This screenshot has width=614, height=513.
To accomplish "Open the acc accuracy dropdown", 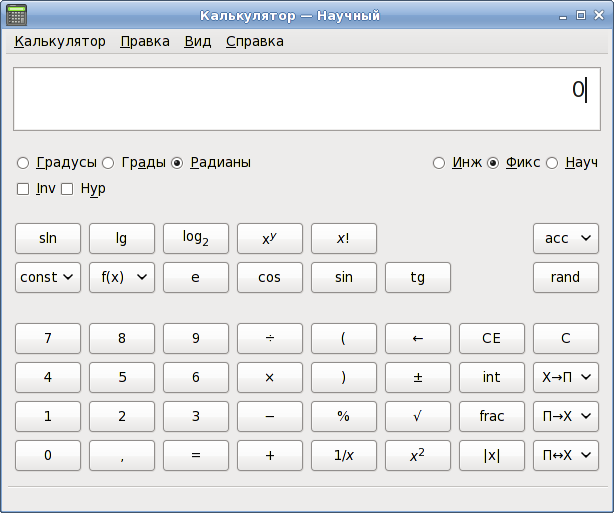I will click(x=566, y=238).
